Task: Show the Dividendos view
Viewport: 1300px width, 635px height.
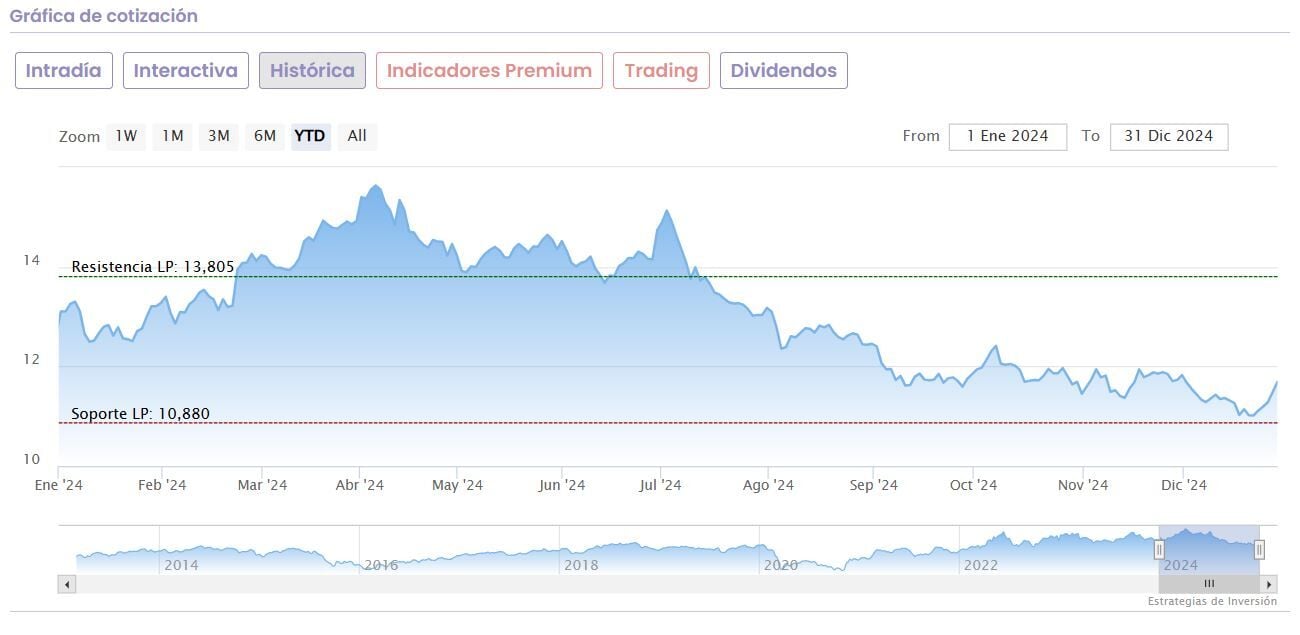Action: [x=783, y=71]
